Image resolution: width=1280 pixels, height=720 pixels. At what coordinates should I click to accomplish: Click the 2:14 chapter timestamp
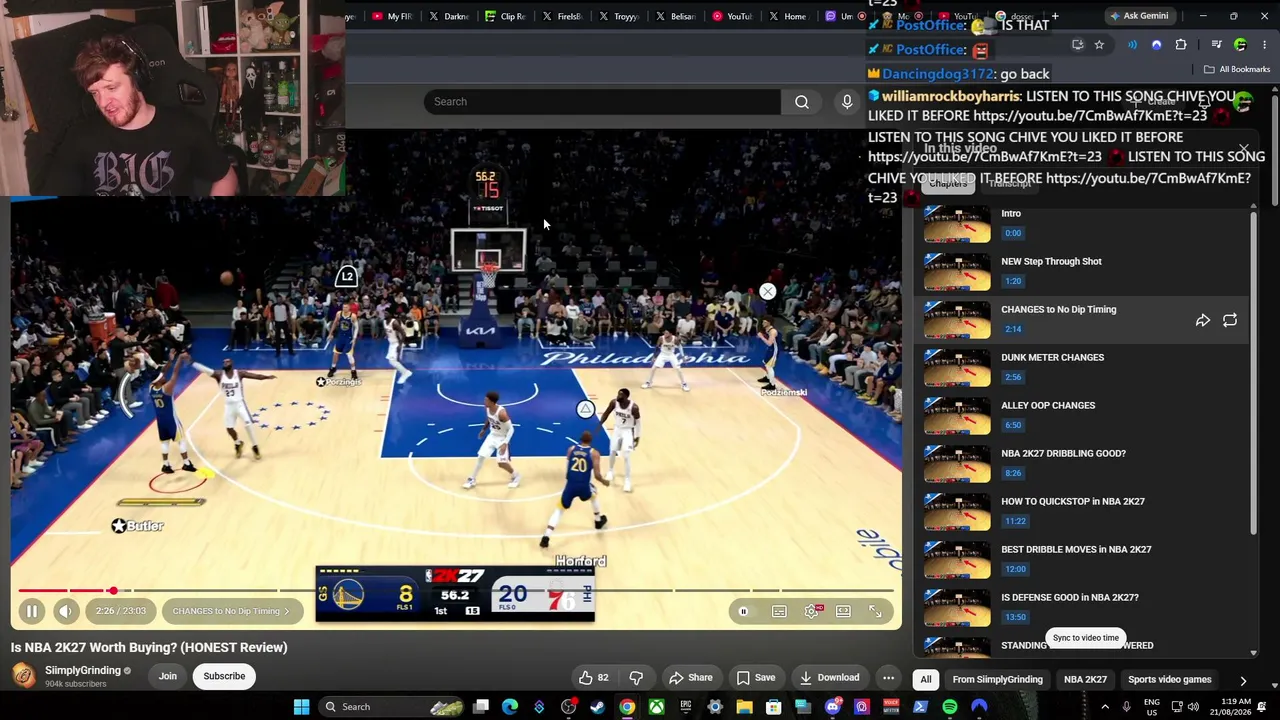1013,329
